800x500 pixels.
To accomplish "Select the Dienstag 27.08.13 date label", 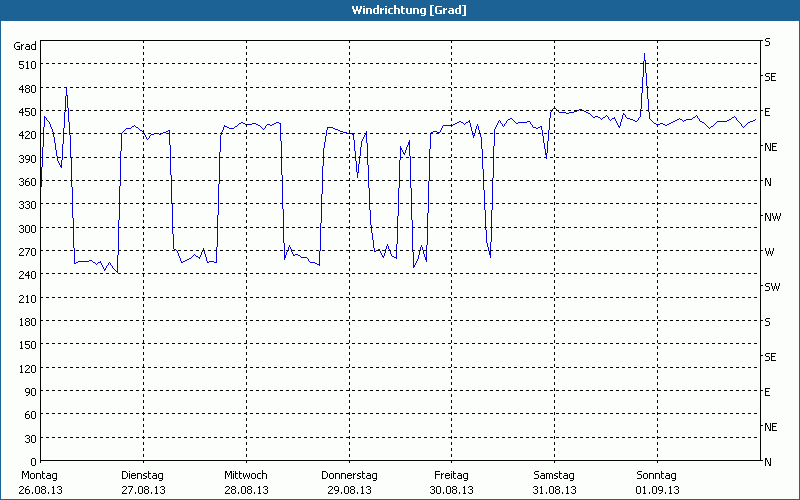I will (x=143, y=483).
